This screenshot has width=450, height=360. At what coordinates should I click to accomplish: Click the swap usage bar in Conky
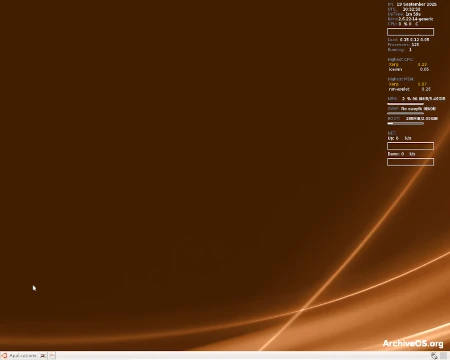(405, 114)
